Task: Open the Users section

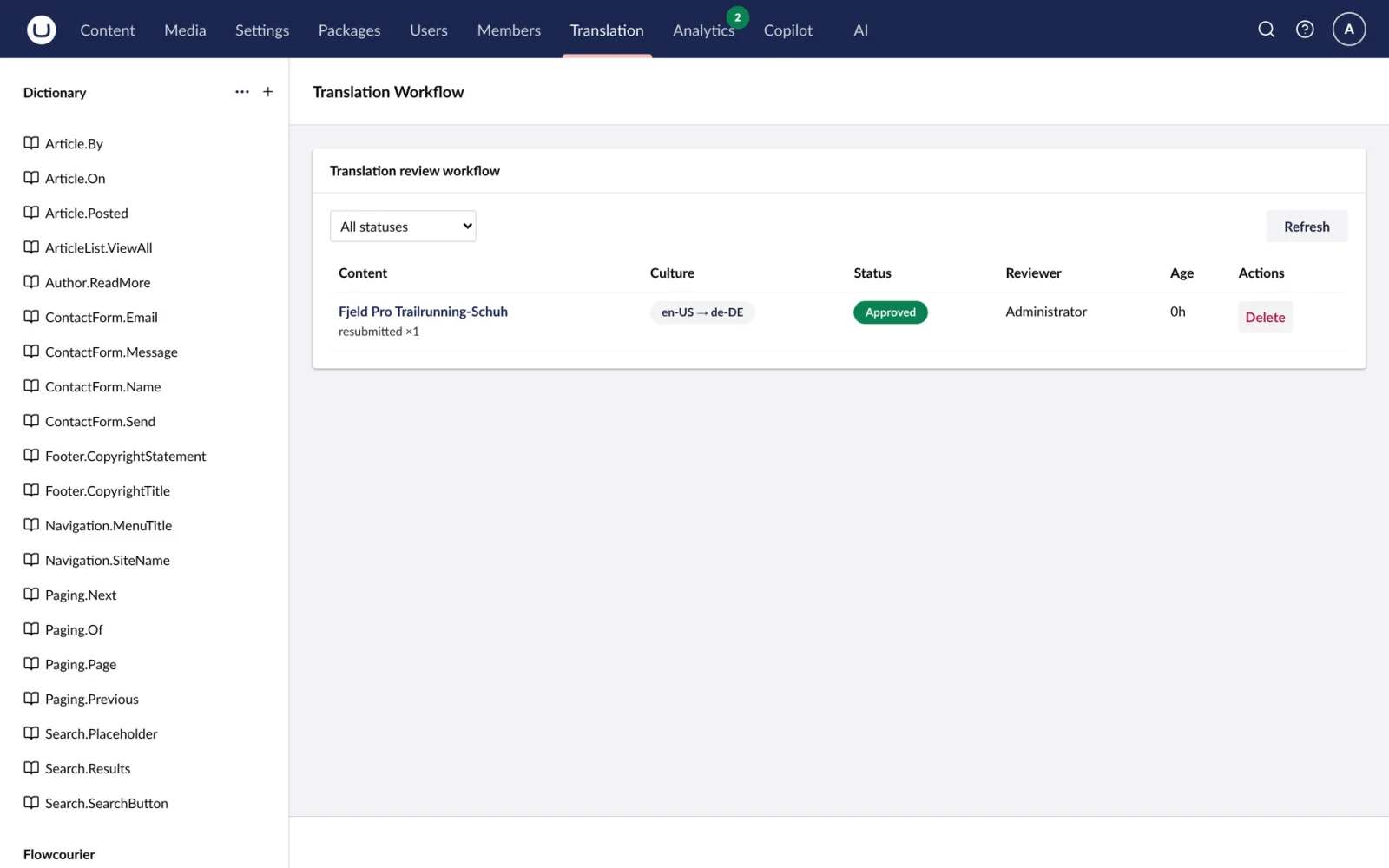Action: pos(429,30)
